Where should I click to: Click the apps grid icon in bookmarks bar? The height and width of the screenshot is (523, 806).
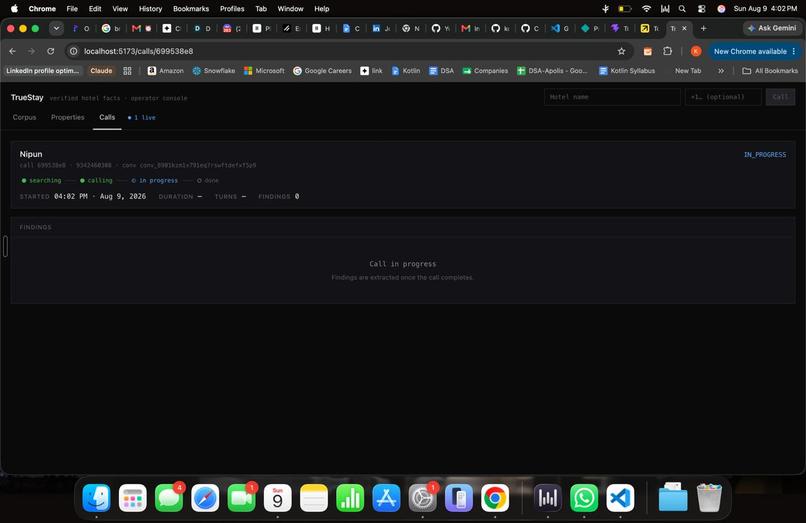coord(127,71)
